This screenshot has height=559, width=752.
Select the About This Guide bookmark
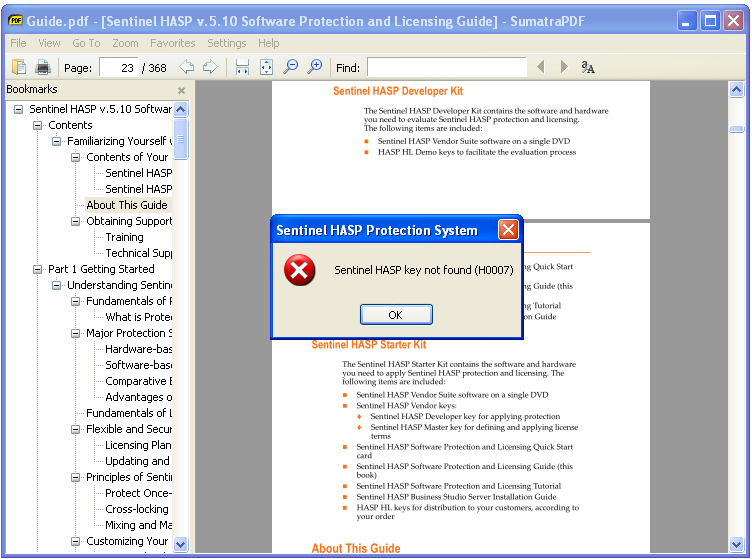pyautogui.click(x=127, y=205)
